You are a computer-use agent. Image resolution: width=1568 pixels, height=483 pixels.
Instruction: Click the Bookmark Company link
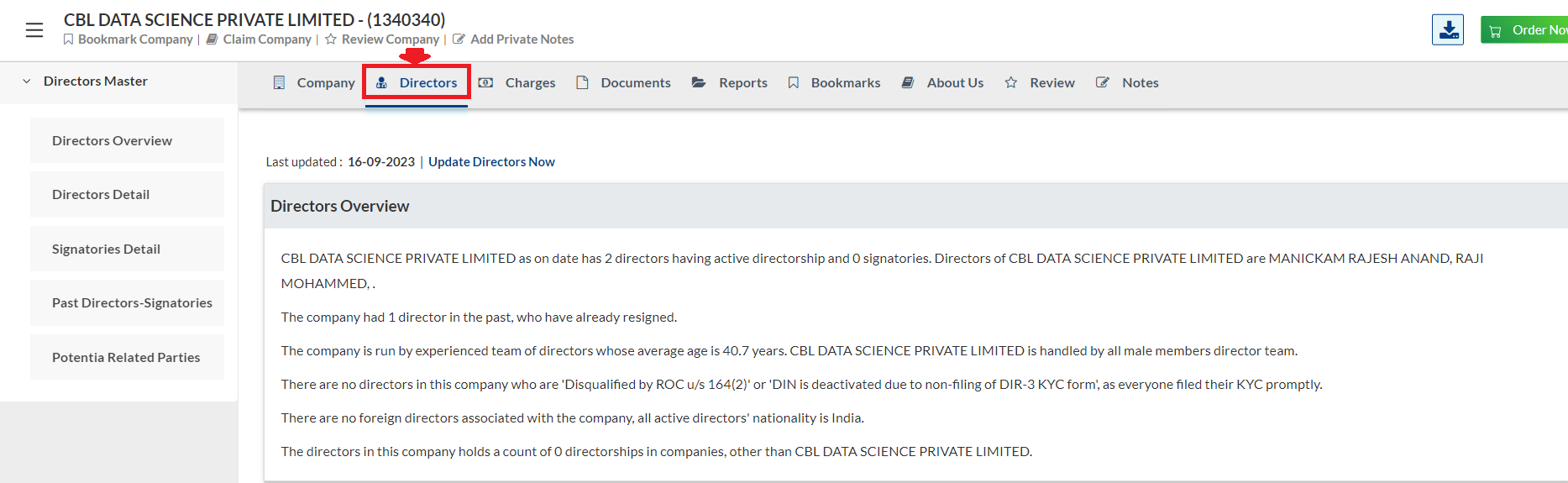click(x=135, y=39)
